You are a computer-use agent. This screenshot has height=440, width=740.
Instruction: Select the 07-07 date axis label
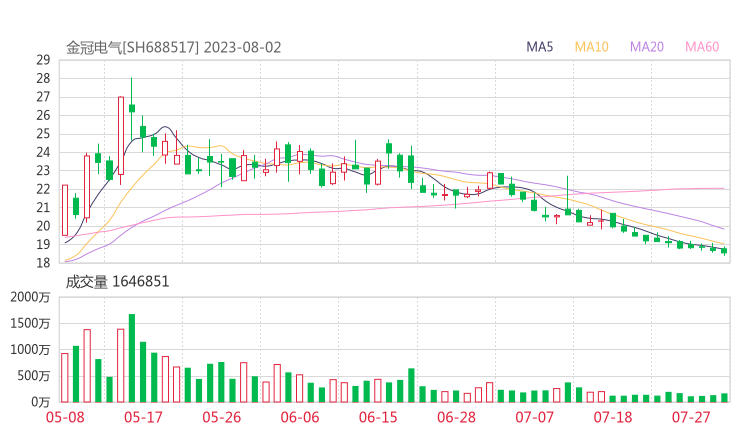point(534,417)
